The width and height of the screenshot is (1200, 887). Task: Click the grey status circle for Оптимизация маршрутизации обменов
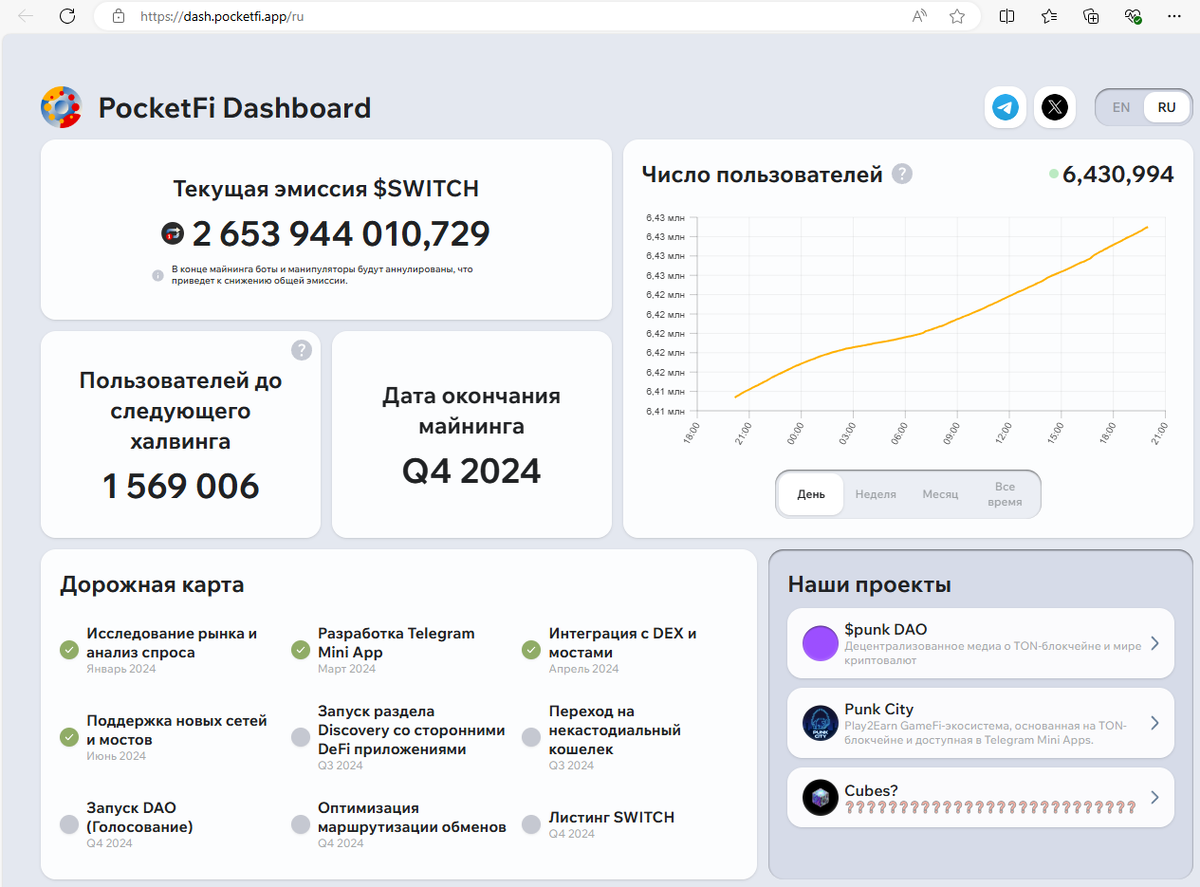pyautogui.click(x=300, y=824)
